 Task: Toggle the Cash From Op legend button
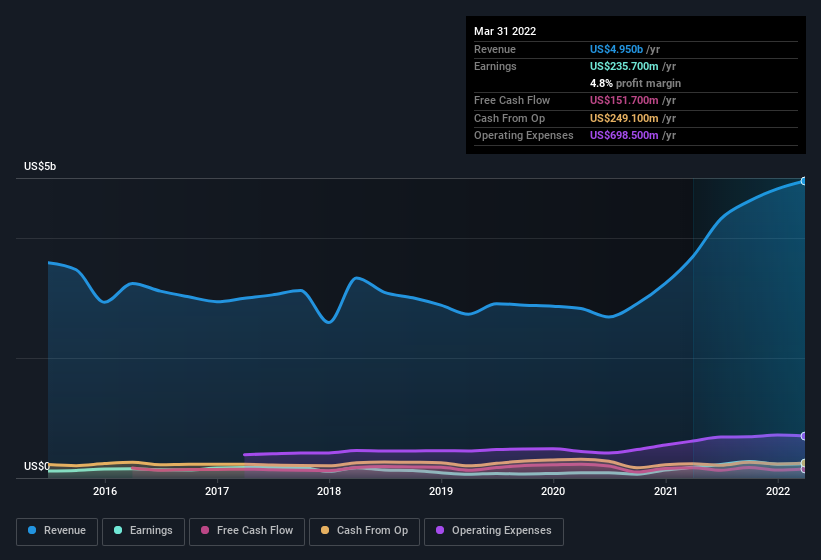364,531
